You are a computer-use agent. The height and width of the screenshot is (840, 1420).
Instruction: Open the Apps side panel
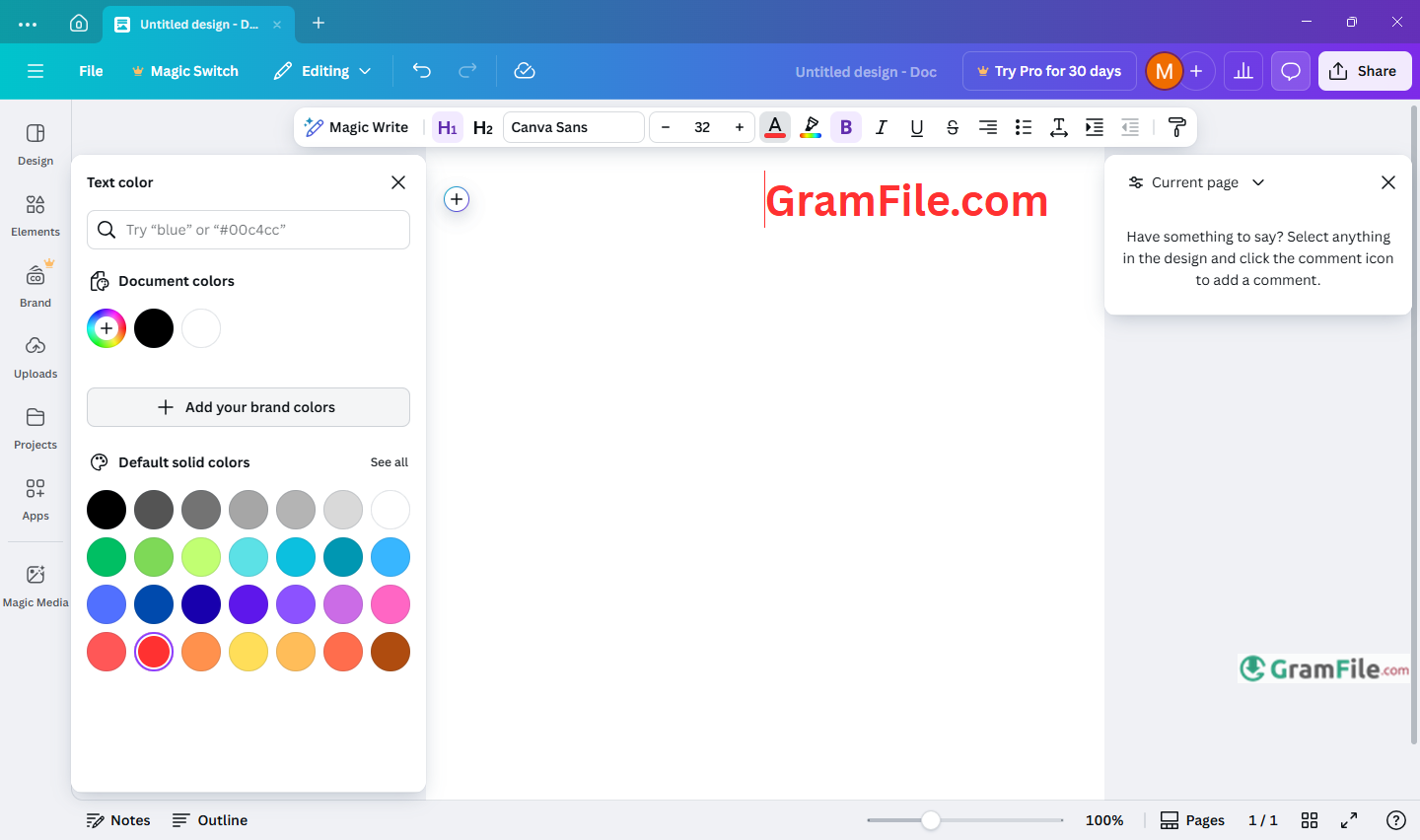35,499
